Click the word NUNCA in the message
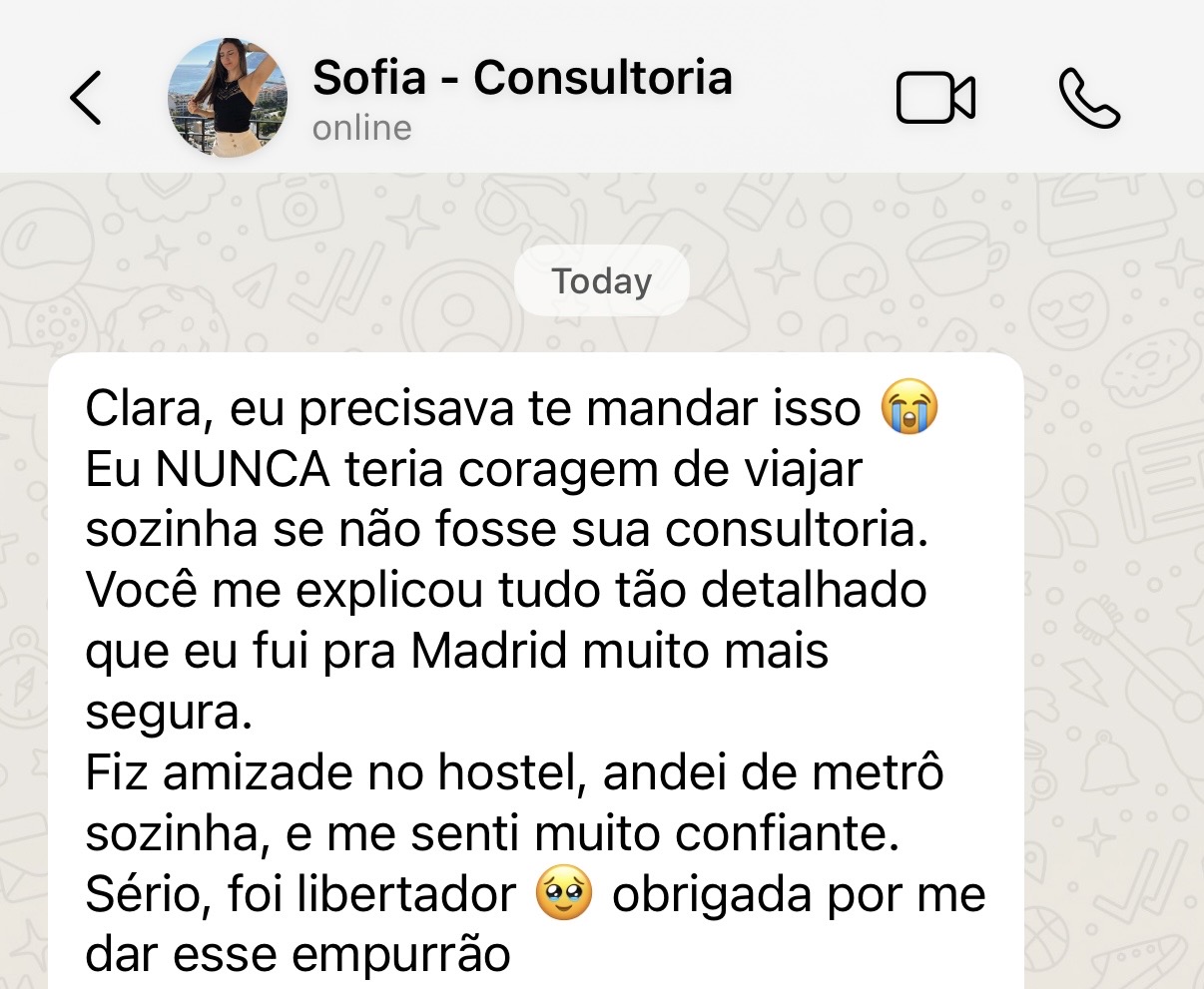1204x989 pixels. [243, 469]
